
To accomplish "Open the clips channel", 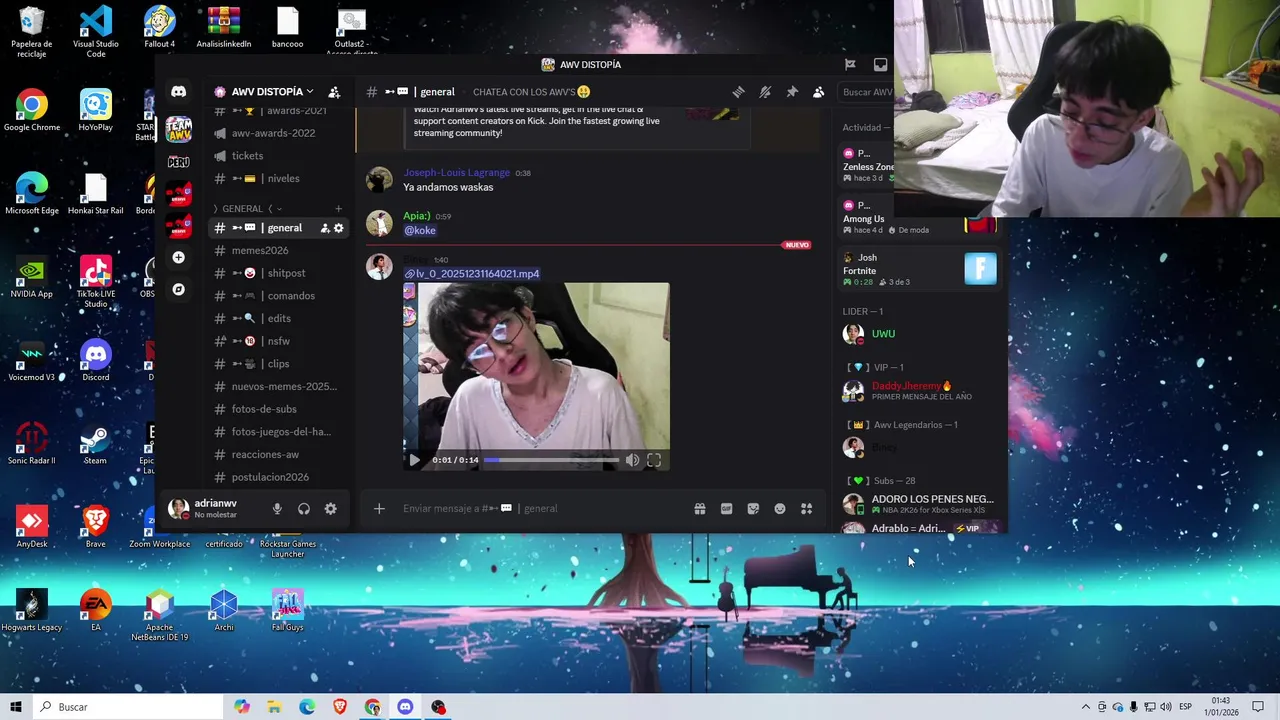I will 278,364.
